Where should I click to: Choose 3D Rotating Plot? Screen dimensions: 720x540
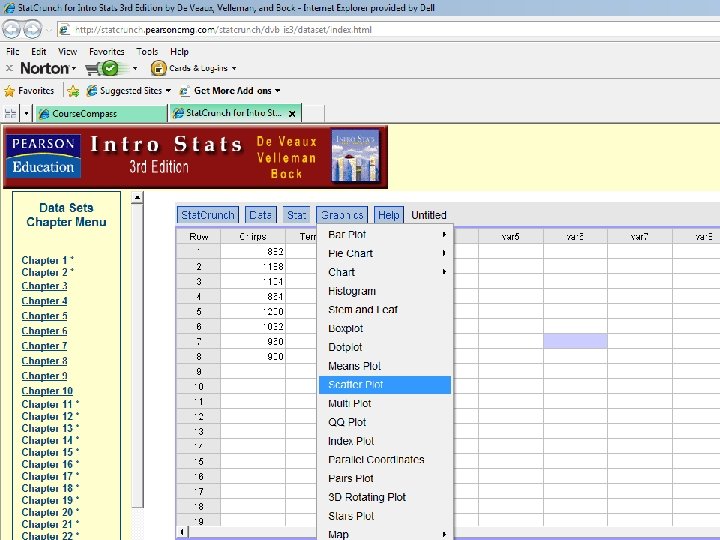pyautogui.click(x=385, y=497)
